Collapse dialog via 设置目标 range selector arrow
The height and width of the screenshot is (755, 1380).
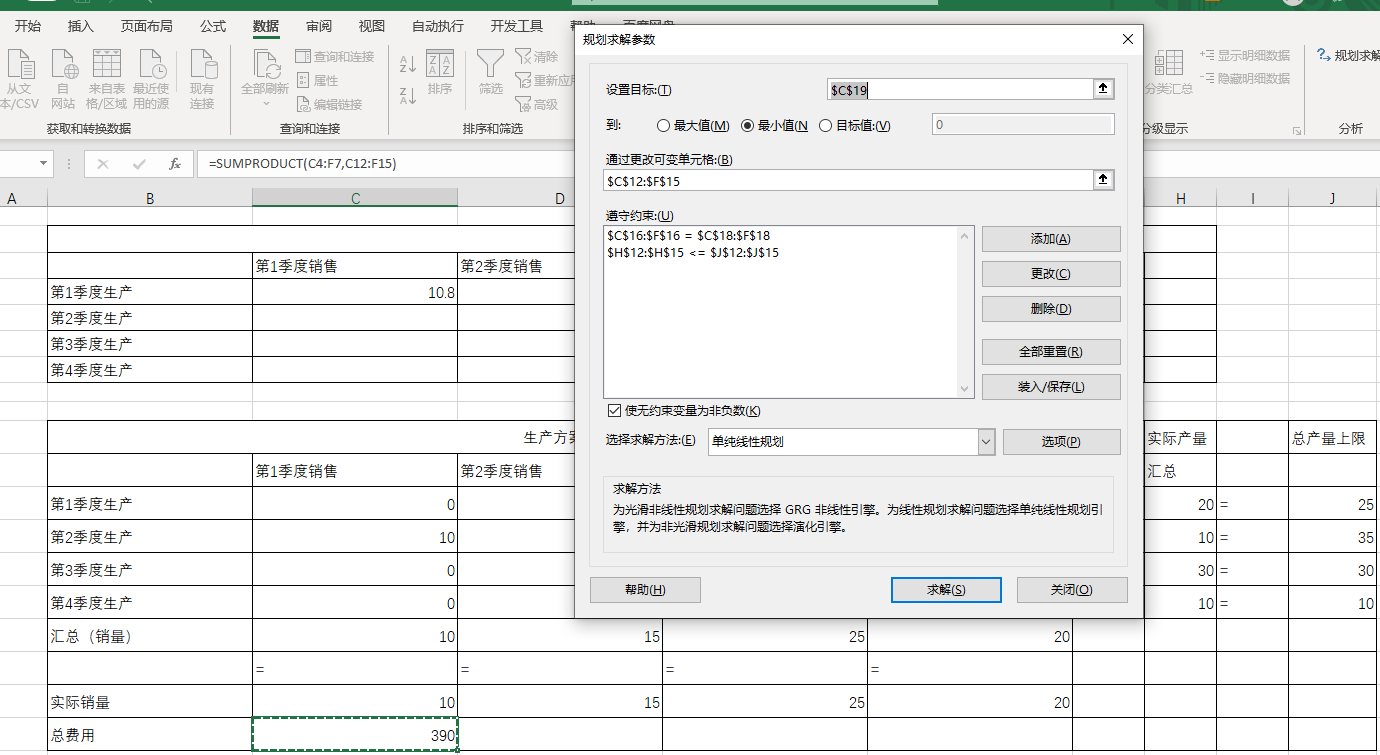point(1103,90)
